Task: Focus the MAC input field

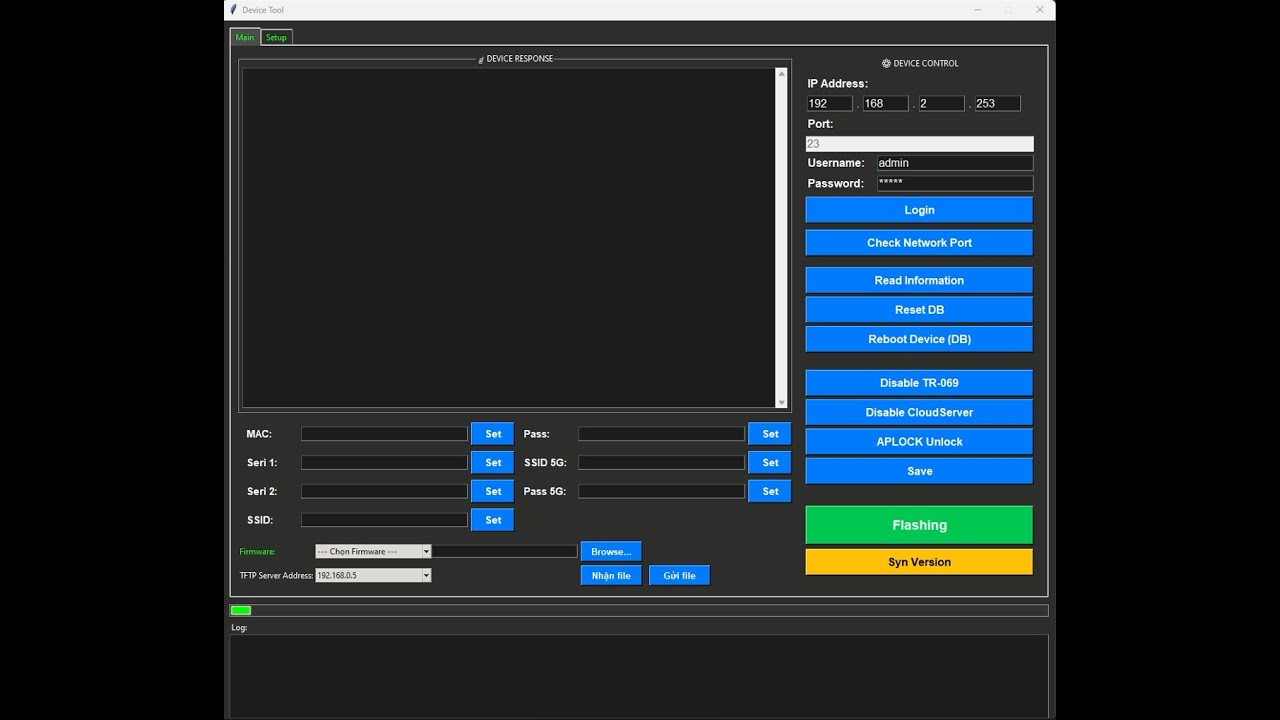Action: tap(384, 434)
